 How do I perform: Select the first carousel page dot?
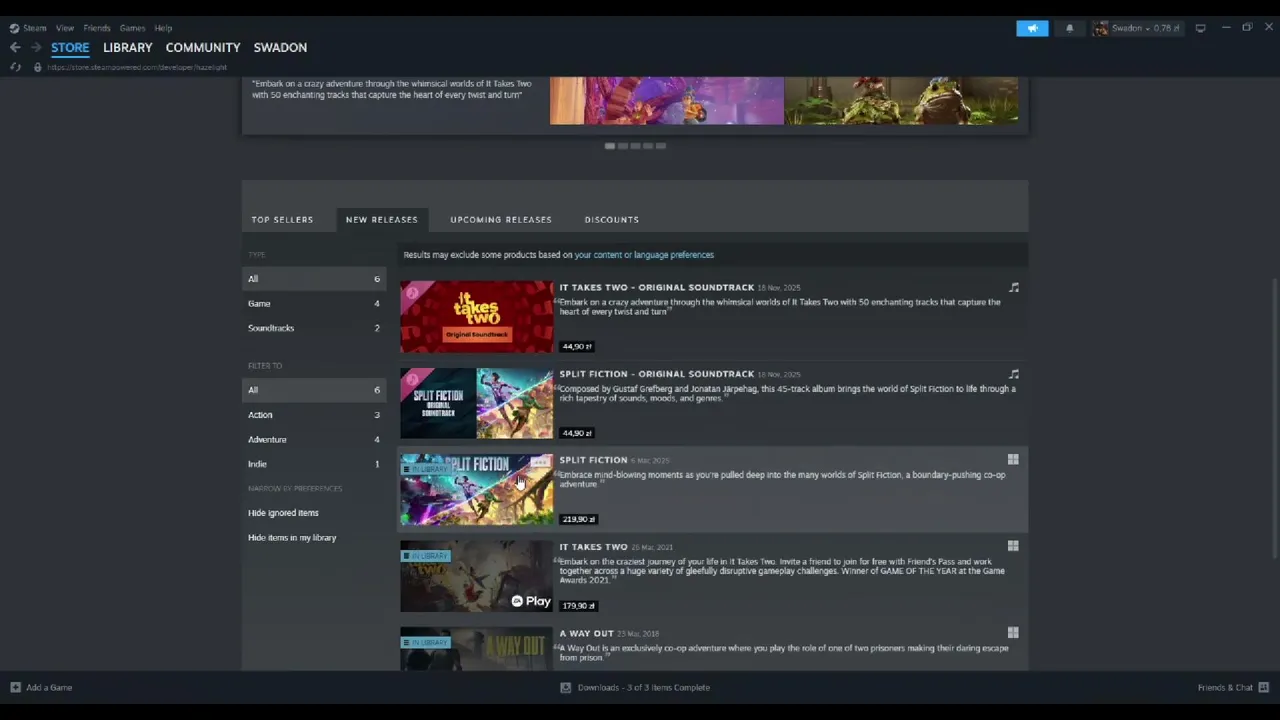[610, 146]
